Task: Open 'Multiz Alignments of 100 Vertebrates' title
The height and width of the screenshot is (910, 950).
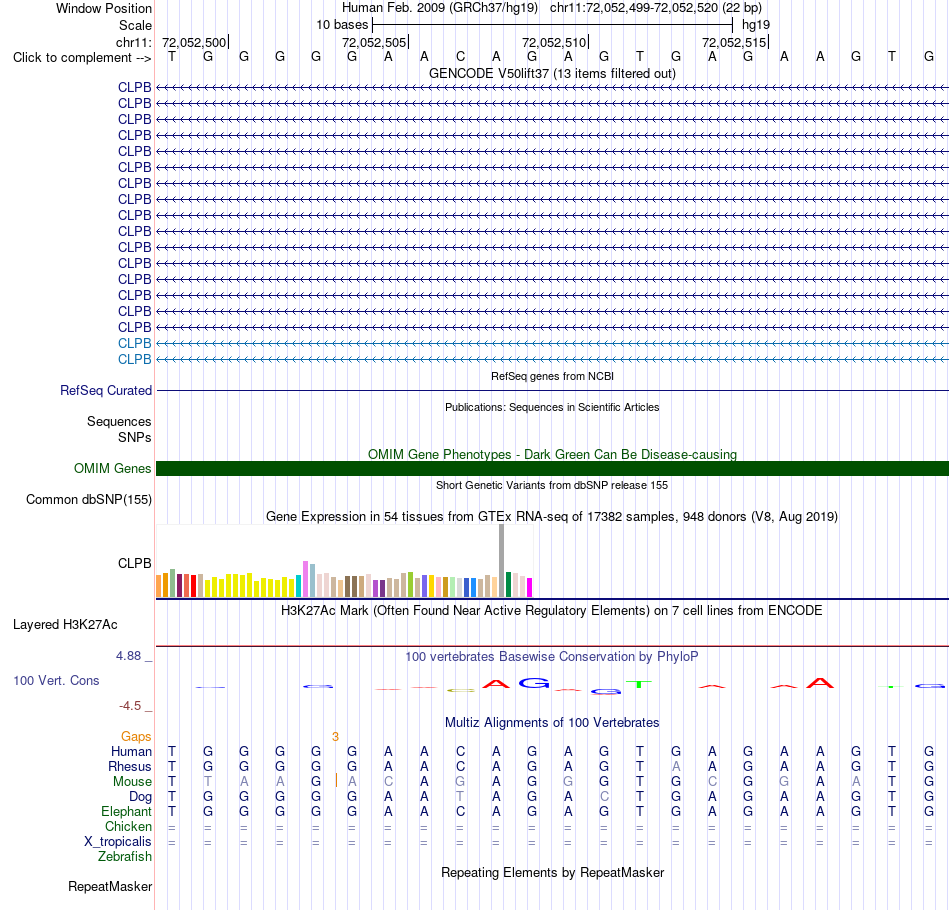Action: (552, 723)
